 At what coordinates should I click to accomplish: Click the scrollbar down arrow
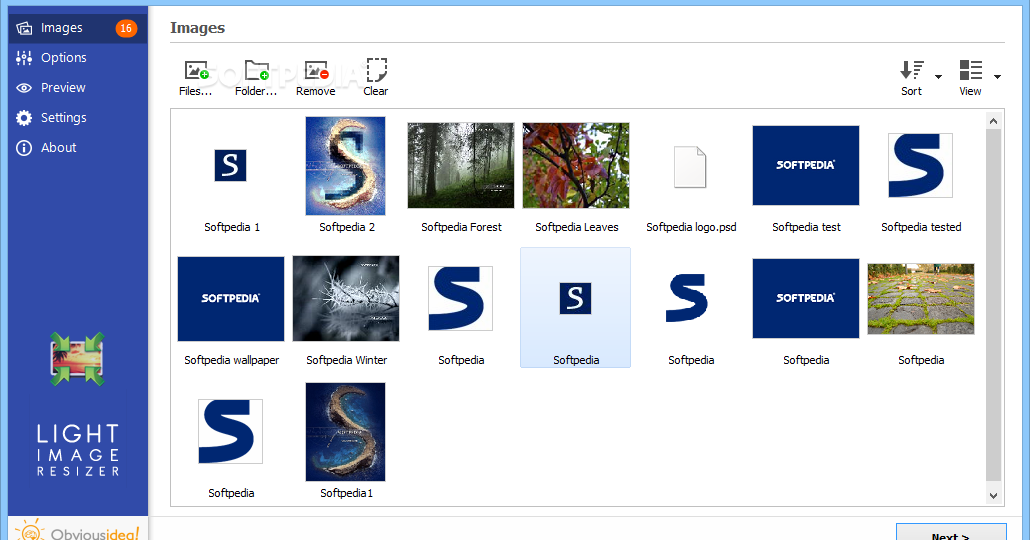tap(993, 495)
